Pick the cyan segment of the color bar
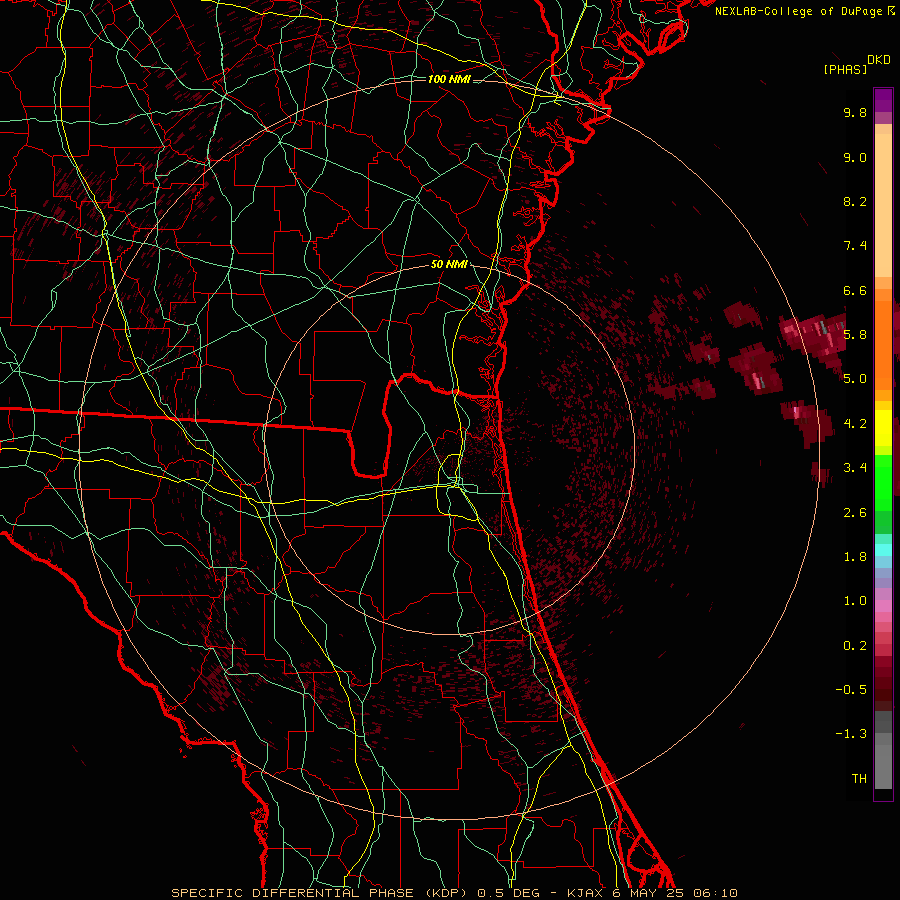Image resolution: width=900 pixels, height=900 pixels. click(883, 549)
